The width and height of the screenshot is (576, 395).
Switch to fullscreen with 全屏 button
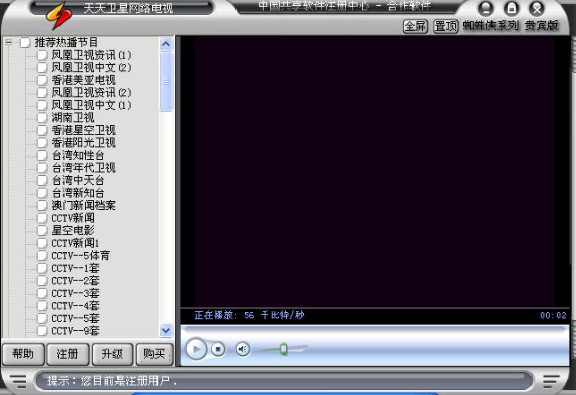tap(415, 26)
